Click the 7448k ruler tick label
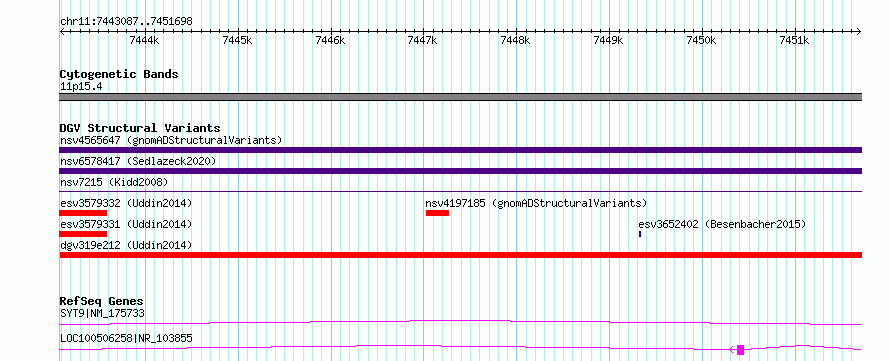This screenshot has height=361, width=890. (x=515, y=40)
